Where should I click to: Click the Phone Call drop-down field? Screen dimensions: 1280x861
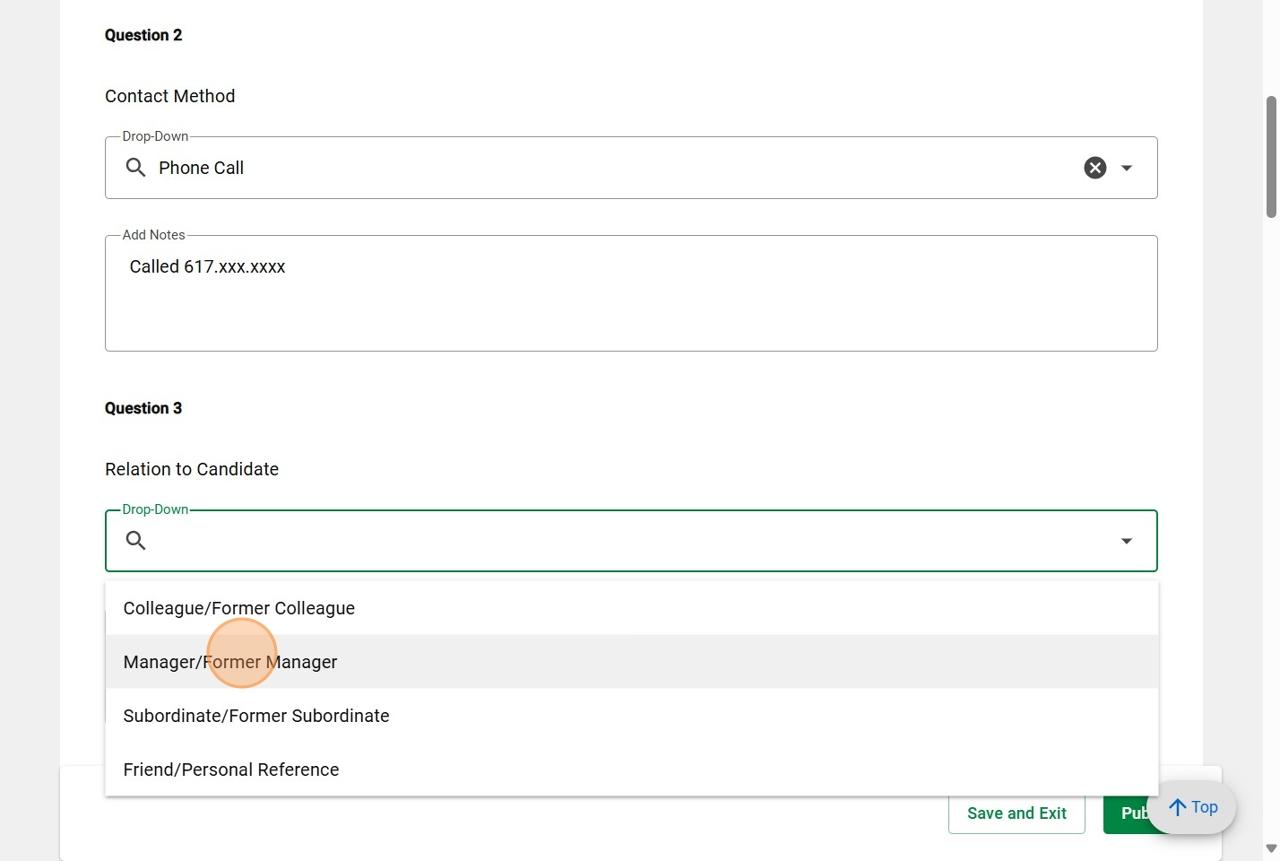pos(600,168)
